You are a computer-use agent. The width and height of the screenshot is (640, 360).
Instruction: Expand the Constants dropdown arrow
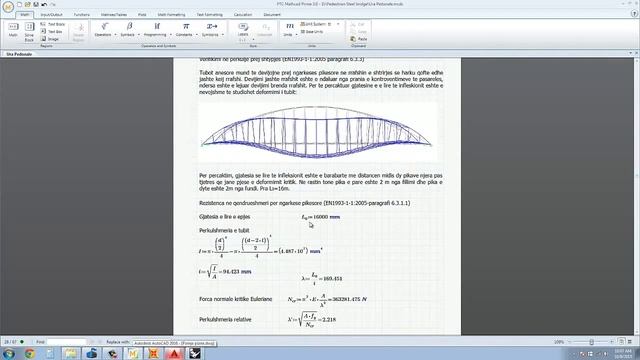pos(197,35)
